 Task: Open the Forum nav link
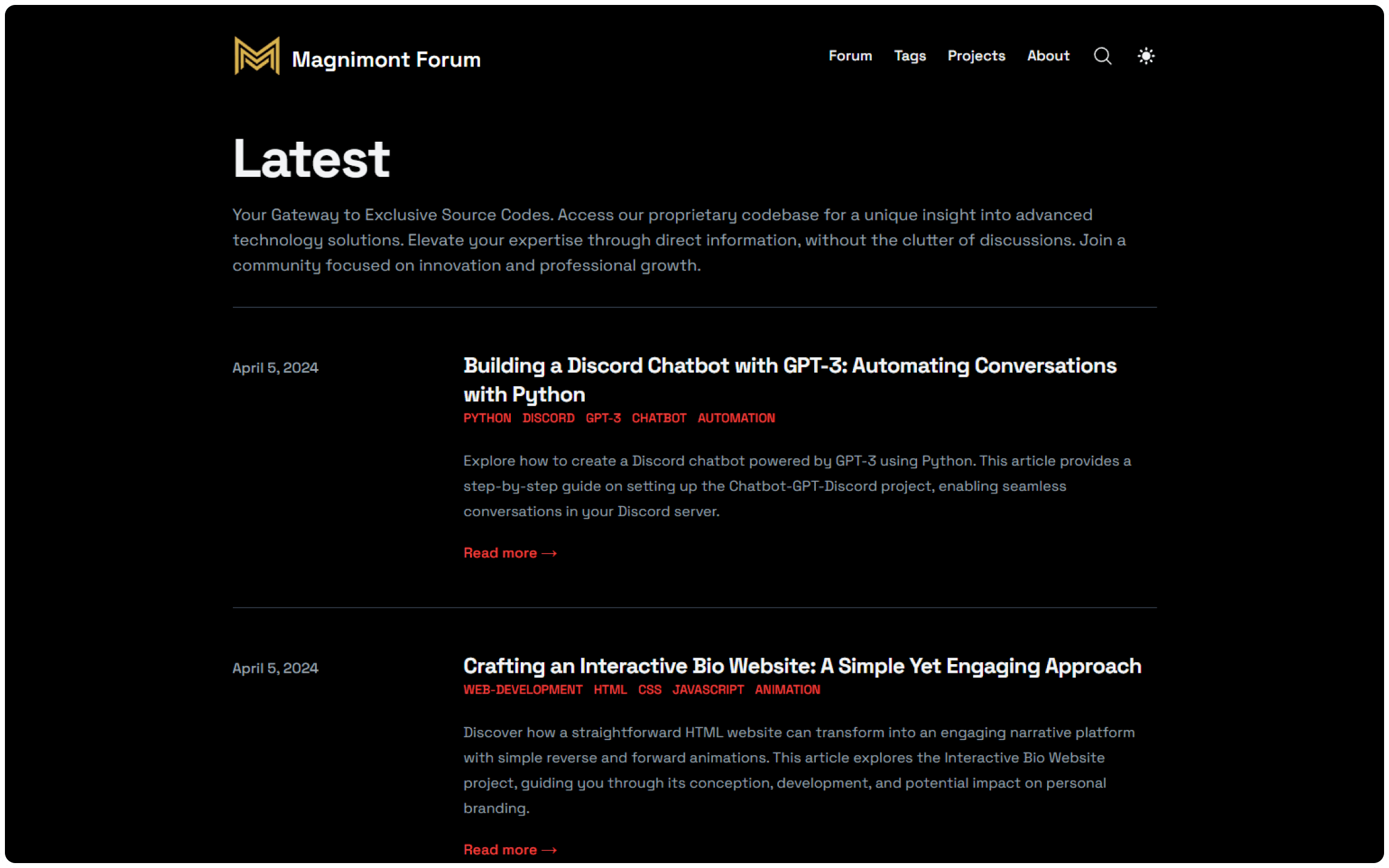(x=850, y=56)
